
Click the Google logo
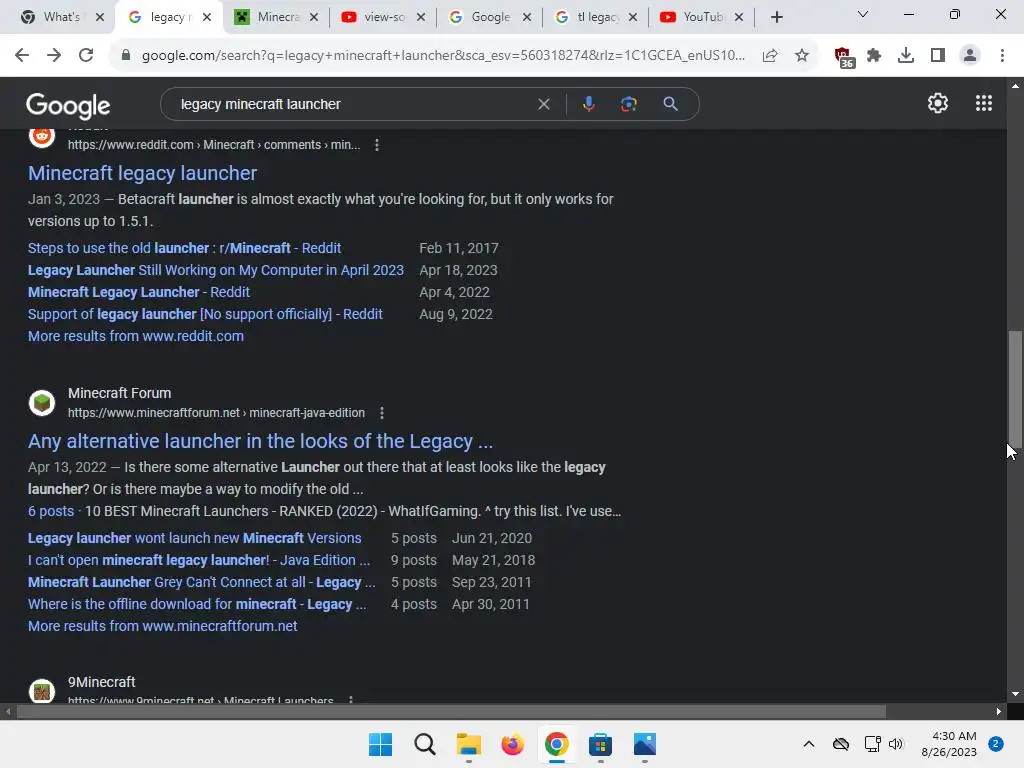(68, 105)
